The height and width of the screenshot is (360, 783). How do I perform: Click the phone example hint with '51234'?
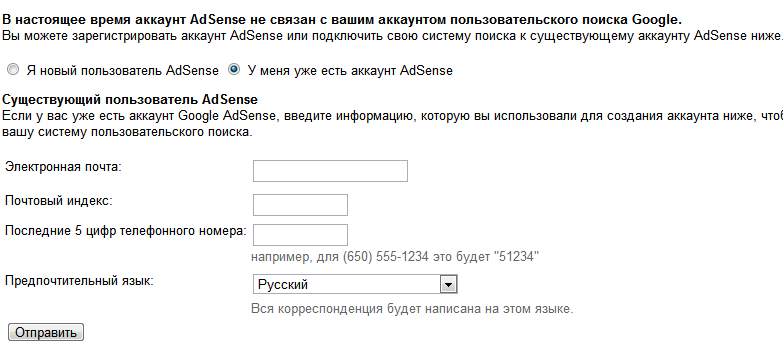[x=395, y=257]
